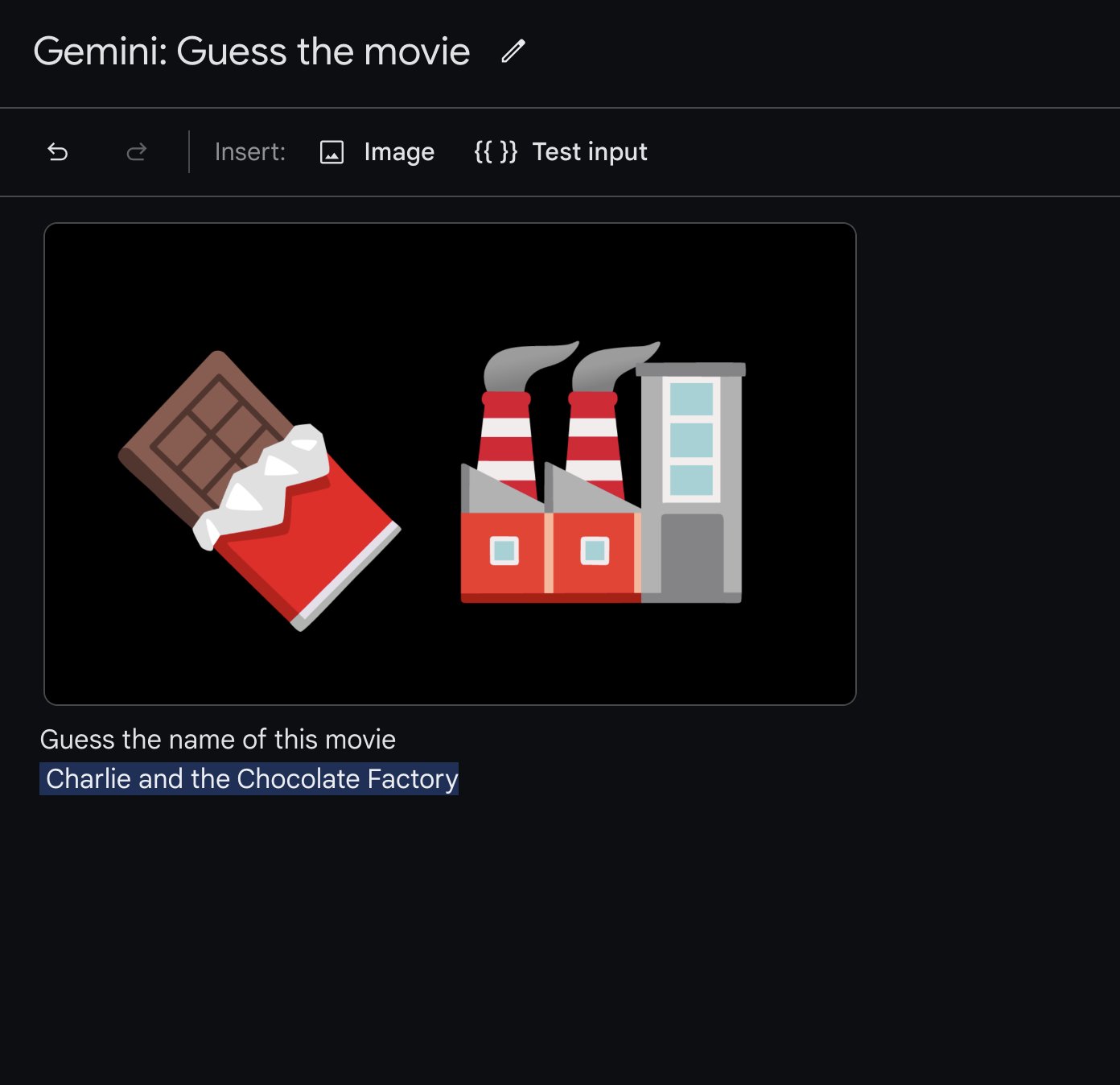Insert an Image using the Image label
1120x1085 pixels.
(x=398, y=152)
